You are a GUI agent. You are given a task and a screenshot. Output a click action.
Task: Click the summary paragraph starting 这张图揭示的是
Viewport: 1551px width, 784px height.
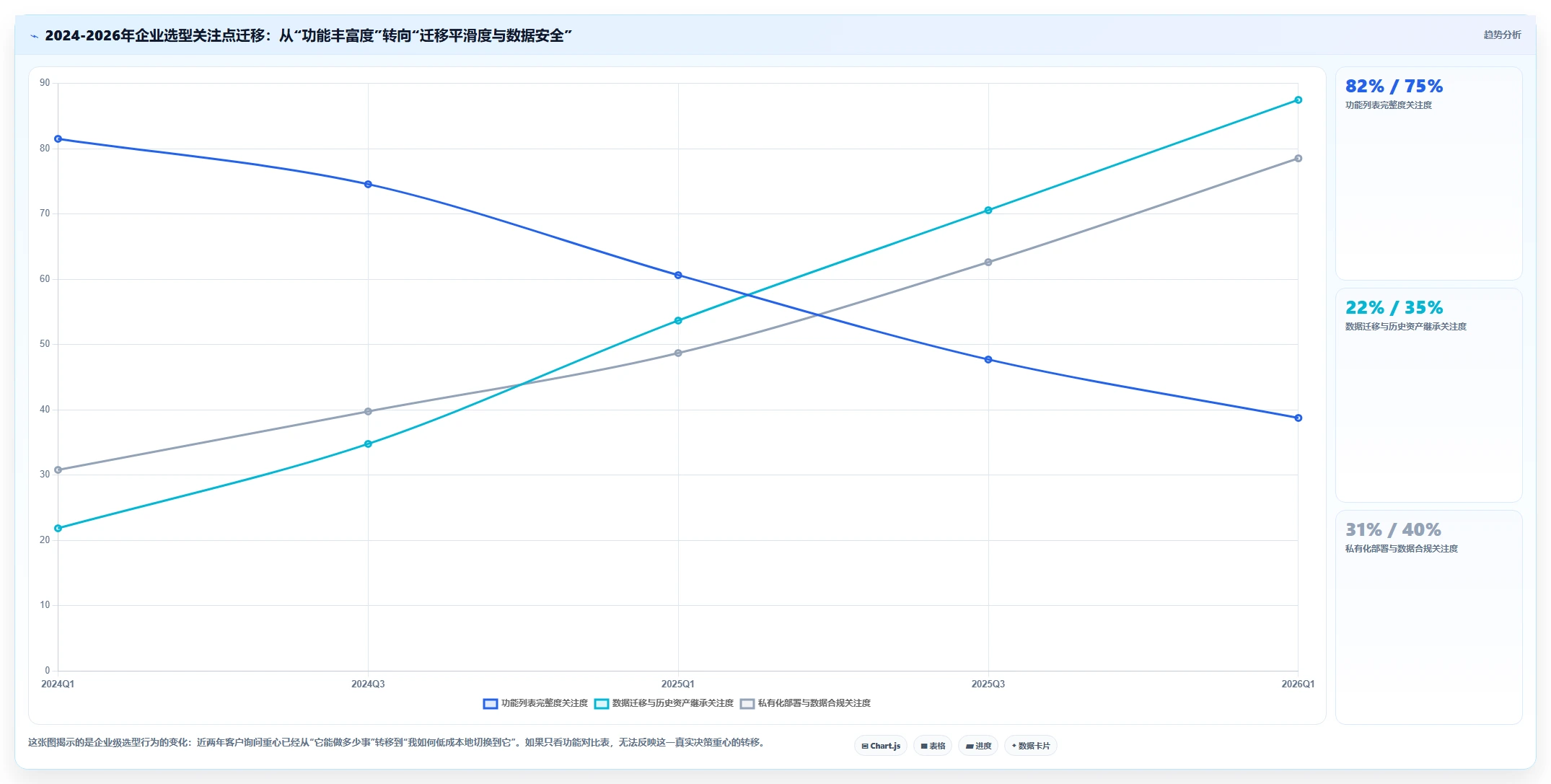397,742
